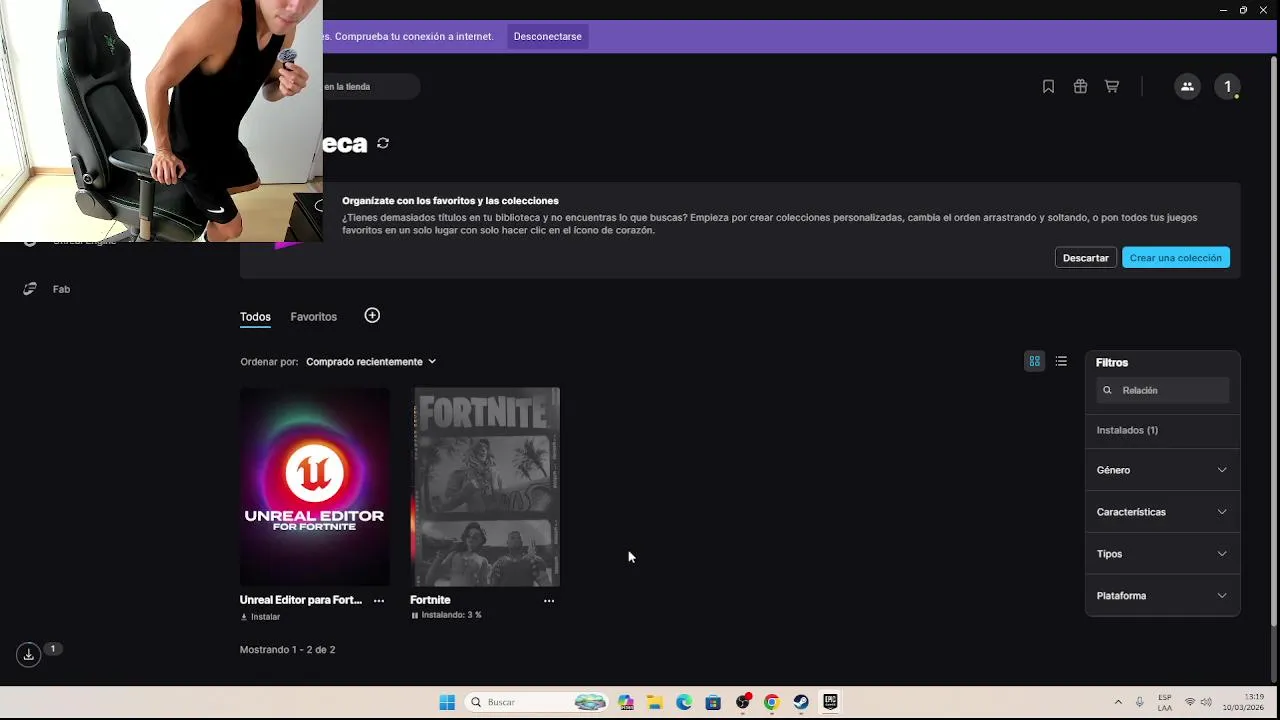Show hidden system tray icons

click(1118, 702)
